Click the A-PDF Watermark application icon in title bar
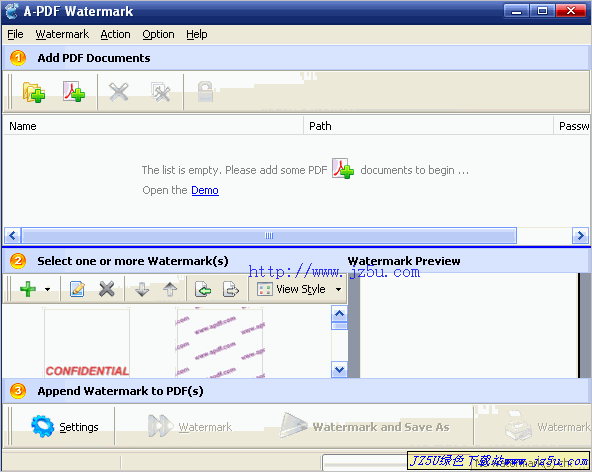The image size is (592, 472). point(12,11)
